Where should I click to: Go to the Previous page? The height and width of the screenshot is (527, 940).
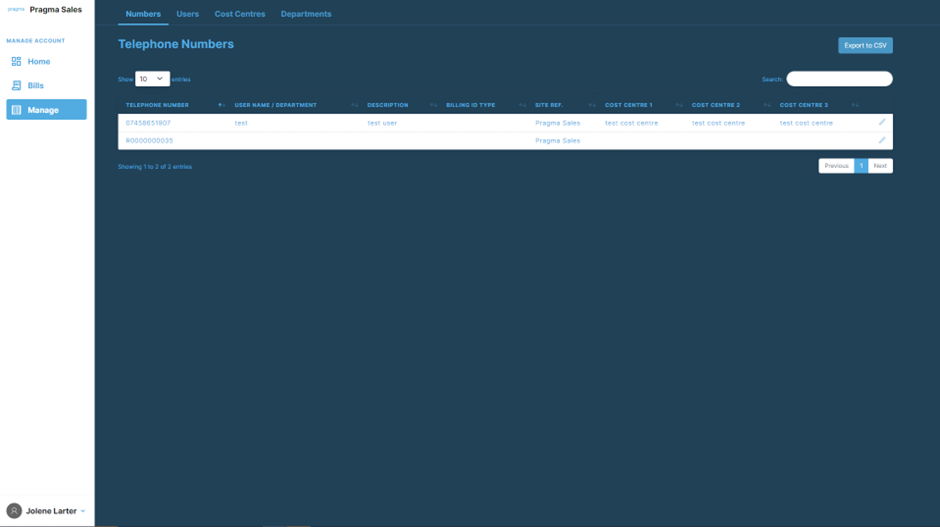(x=836, y=166)
